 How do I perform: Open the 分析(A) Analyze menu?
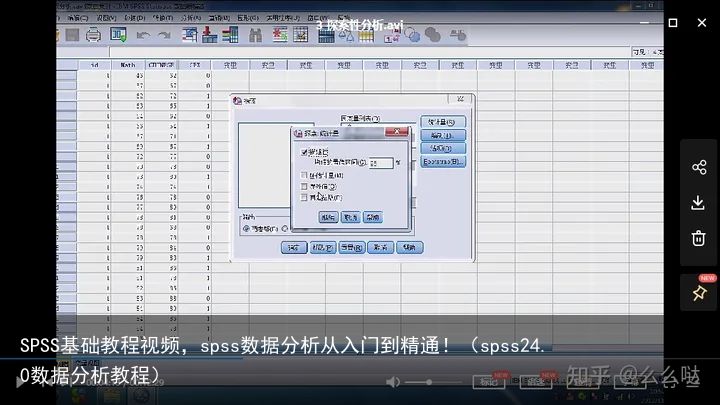(191, 18)
